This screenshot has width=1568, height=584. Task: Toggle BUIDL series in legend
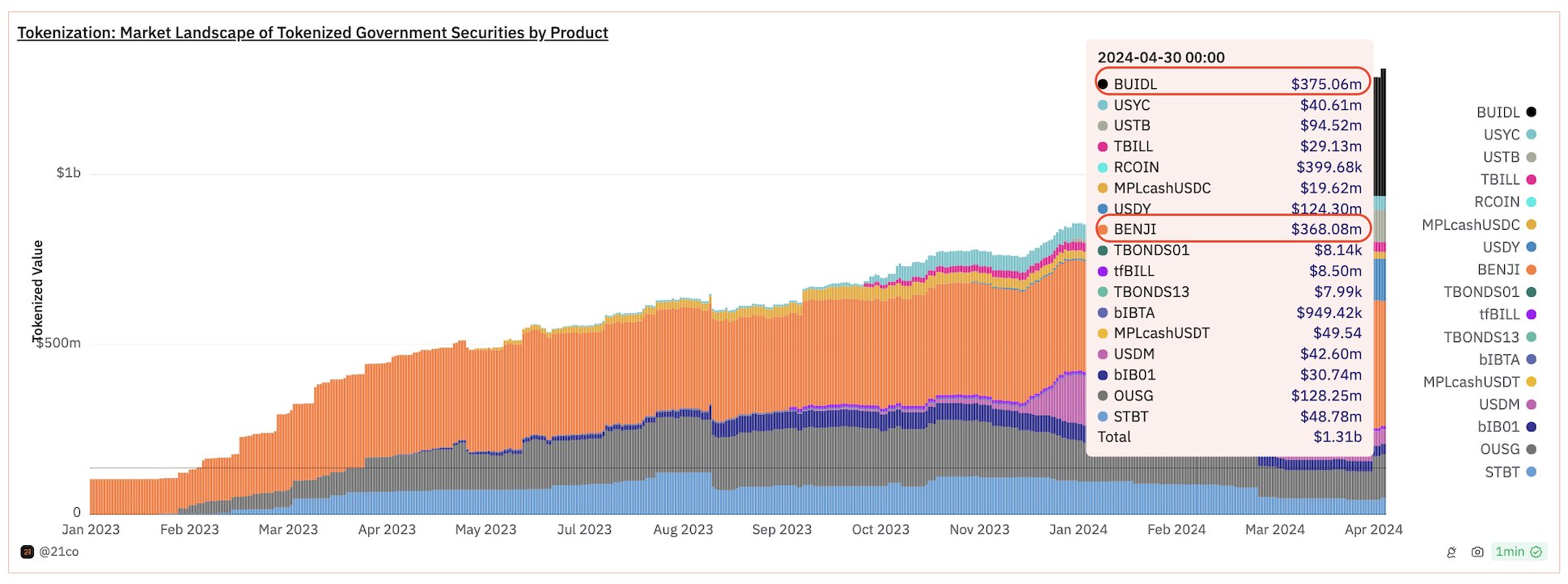click(1506, 112)
